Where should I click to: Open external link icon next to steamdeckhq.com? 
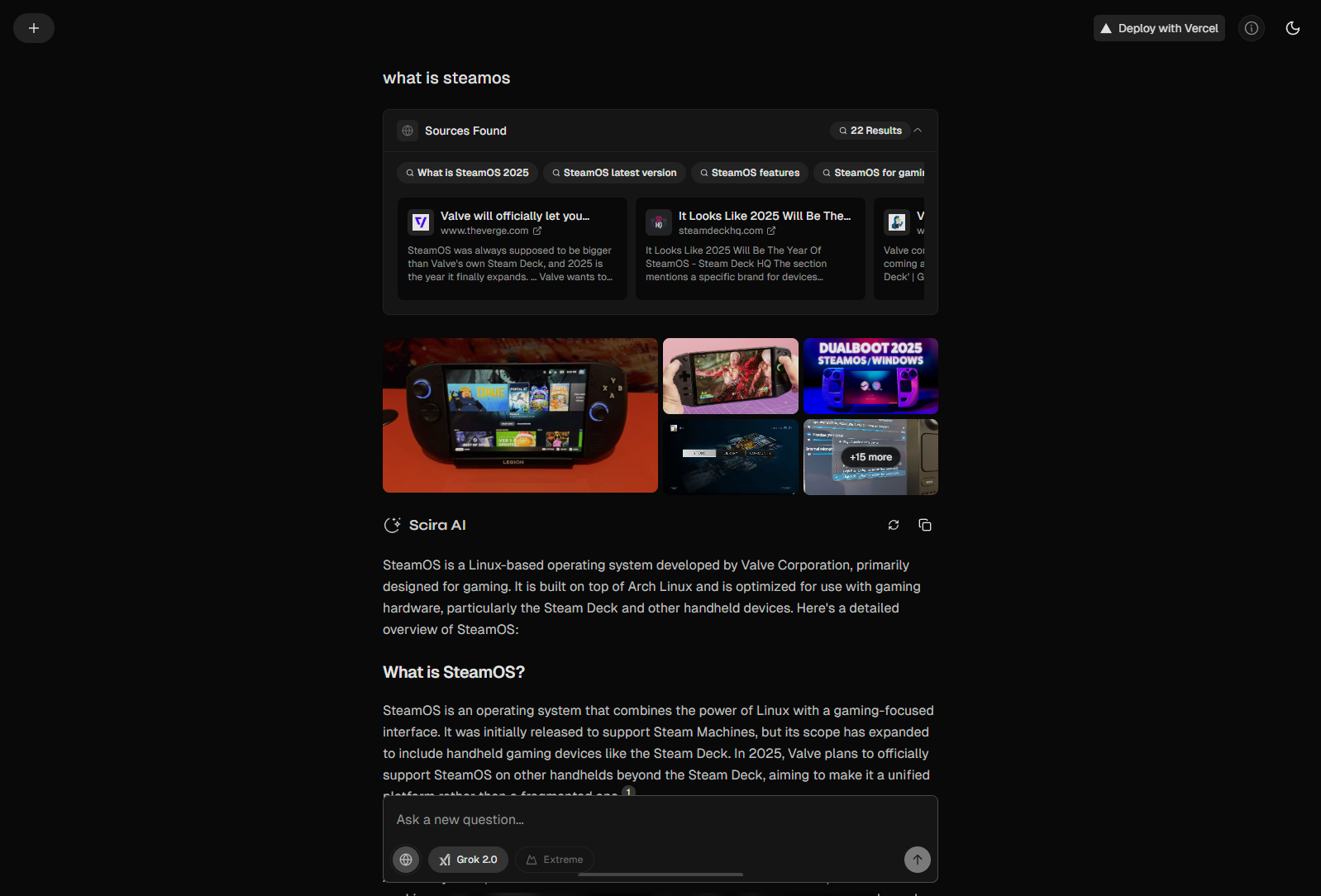coord(771,231)
